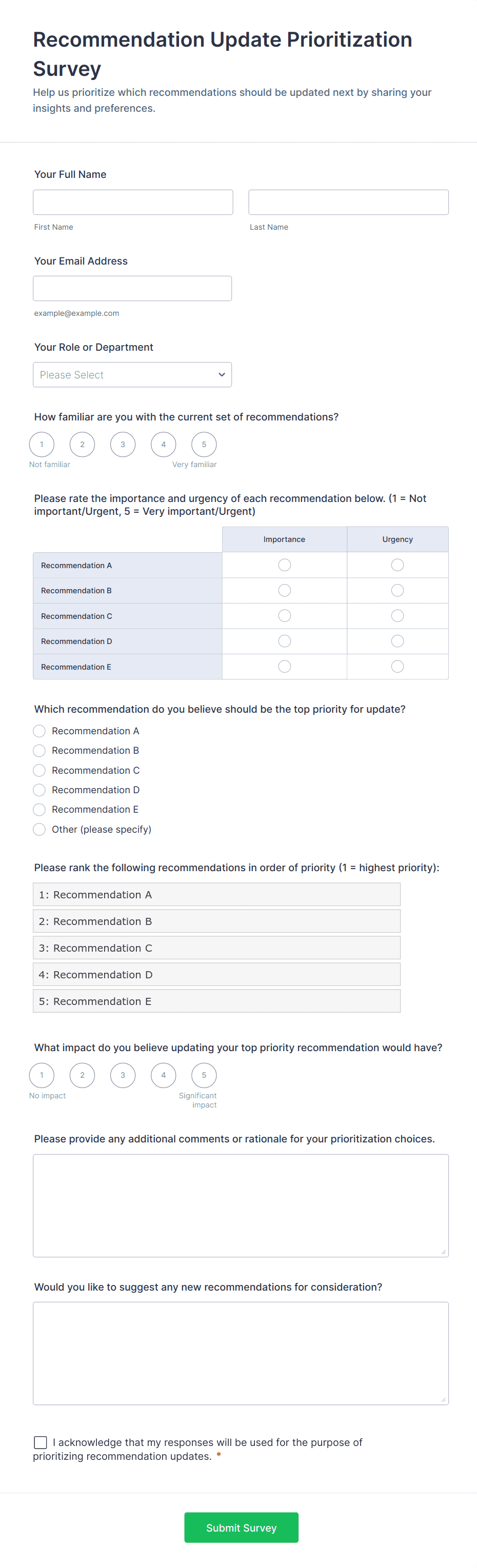Choose Recommendation B as top priority
Viewport: 477px width, 1568px height.
tap(39, 751)
